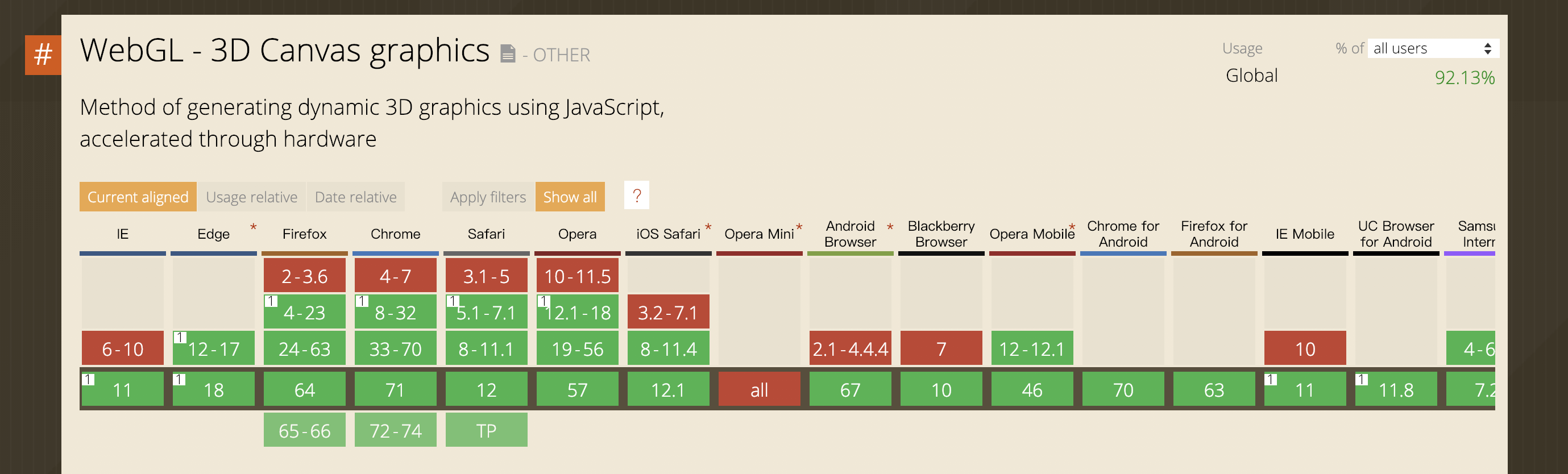
Task: Click the Show all button
Action: [570, 197]
